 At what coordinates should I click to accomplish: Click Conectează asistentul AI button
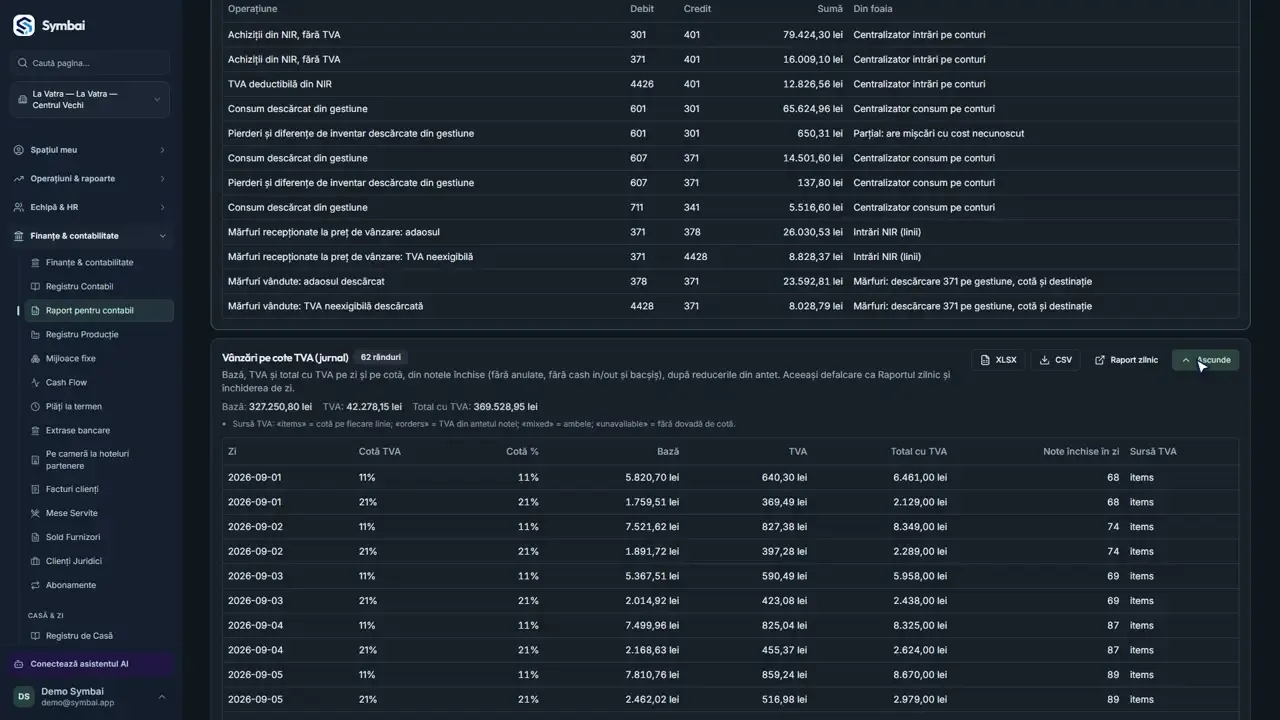click(x=91, y=664)
